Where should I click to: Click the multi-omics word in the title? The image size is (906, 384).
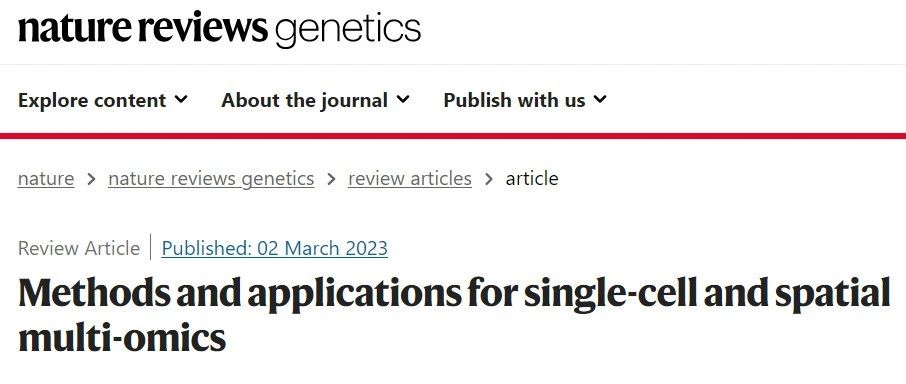pyautogui.click(x=122, y=337)
